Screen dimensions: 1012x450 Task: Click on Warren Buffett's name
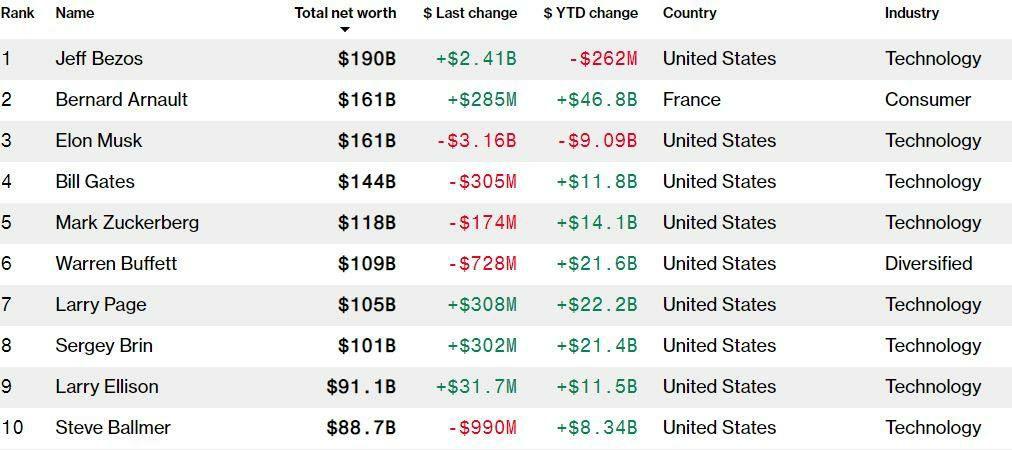point(116,264)
